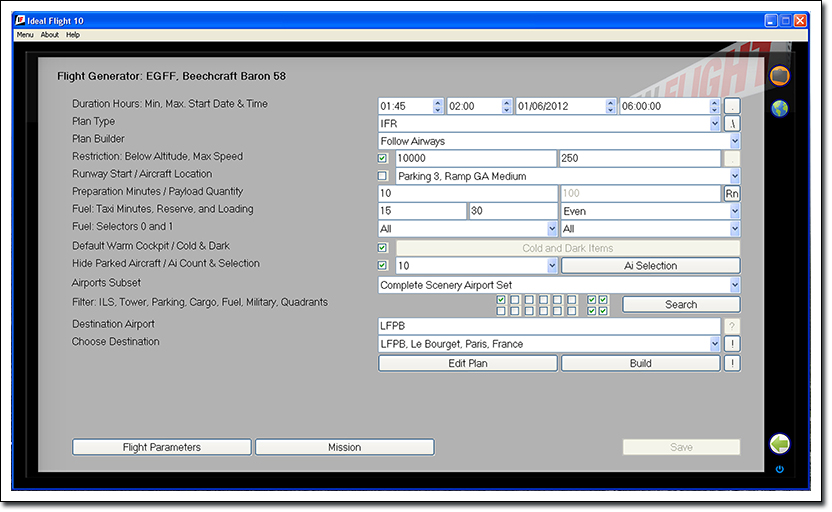Open the Fuel Loading Even dropdown
The image size is (832, 512).
click(x=734, y=211)
